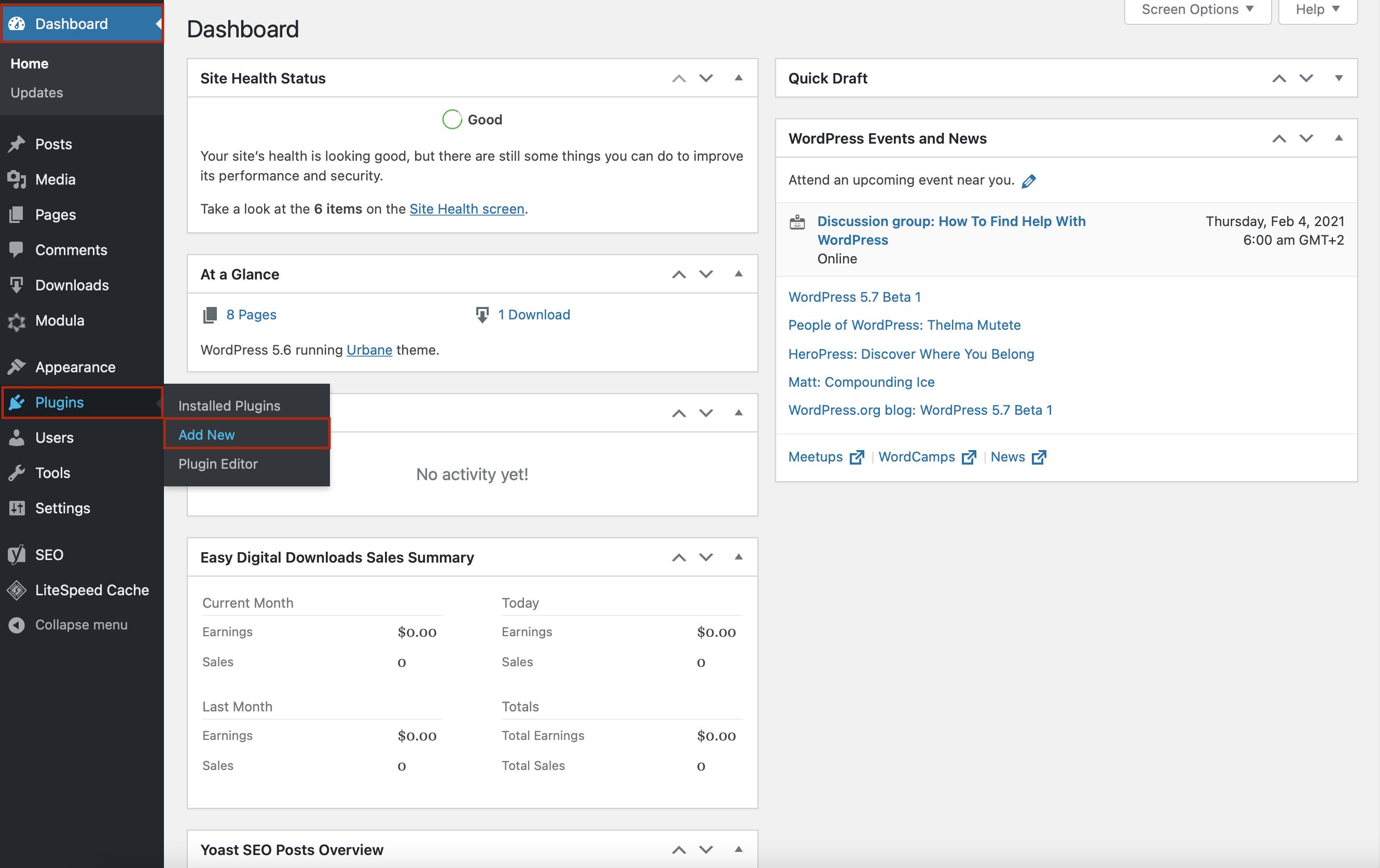Open the Urbane theme link
This screenshot has height=868, width=1380.
coord(369,350)
